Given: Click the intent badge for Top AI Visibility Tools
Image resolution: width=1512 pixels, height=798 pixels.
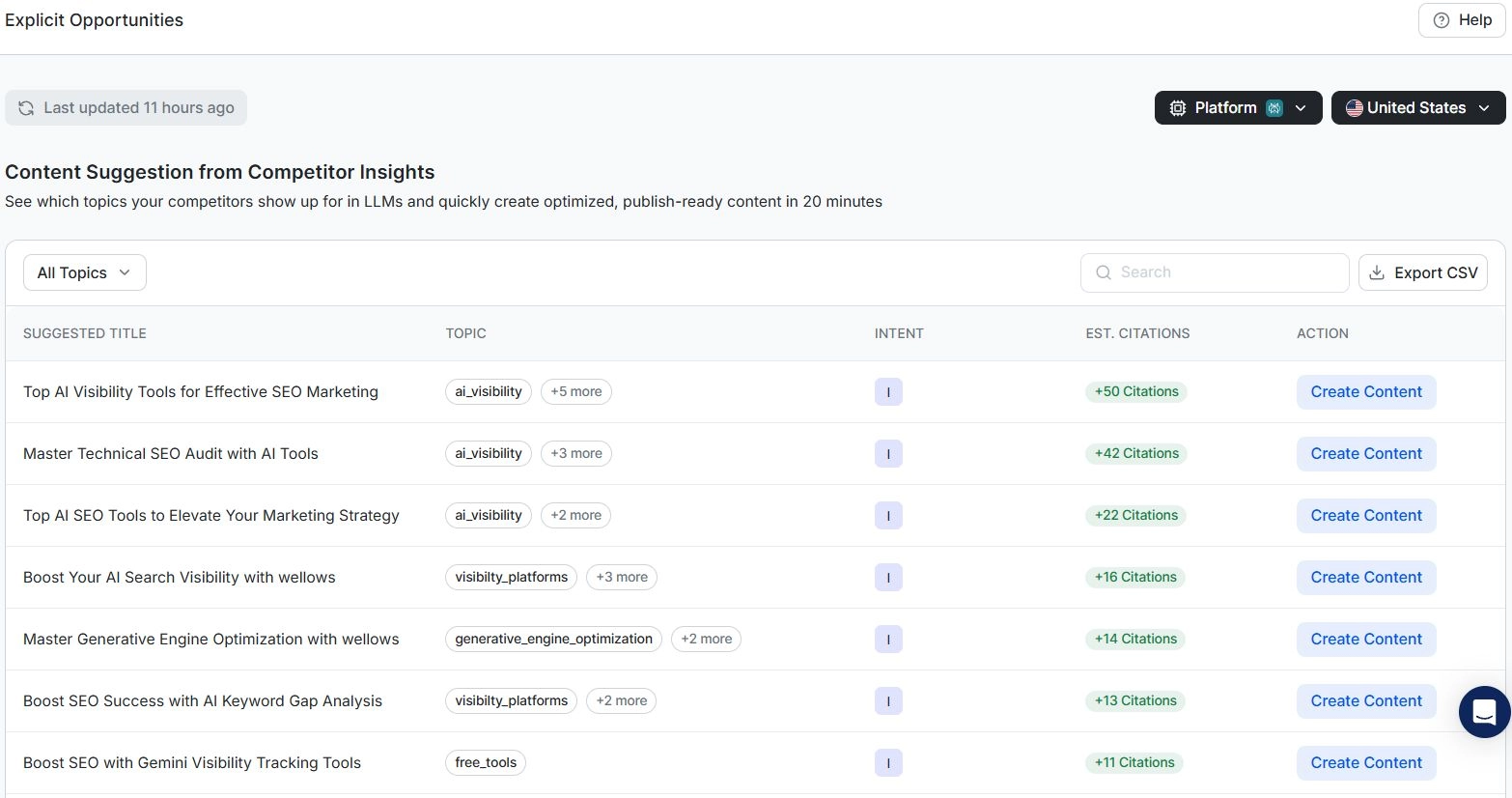Looking at the screenshot, I should coord(887,392).
